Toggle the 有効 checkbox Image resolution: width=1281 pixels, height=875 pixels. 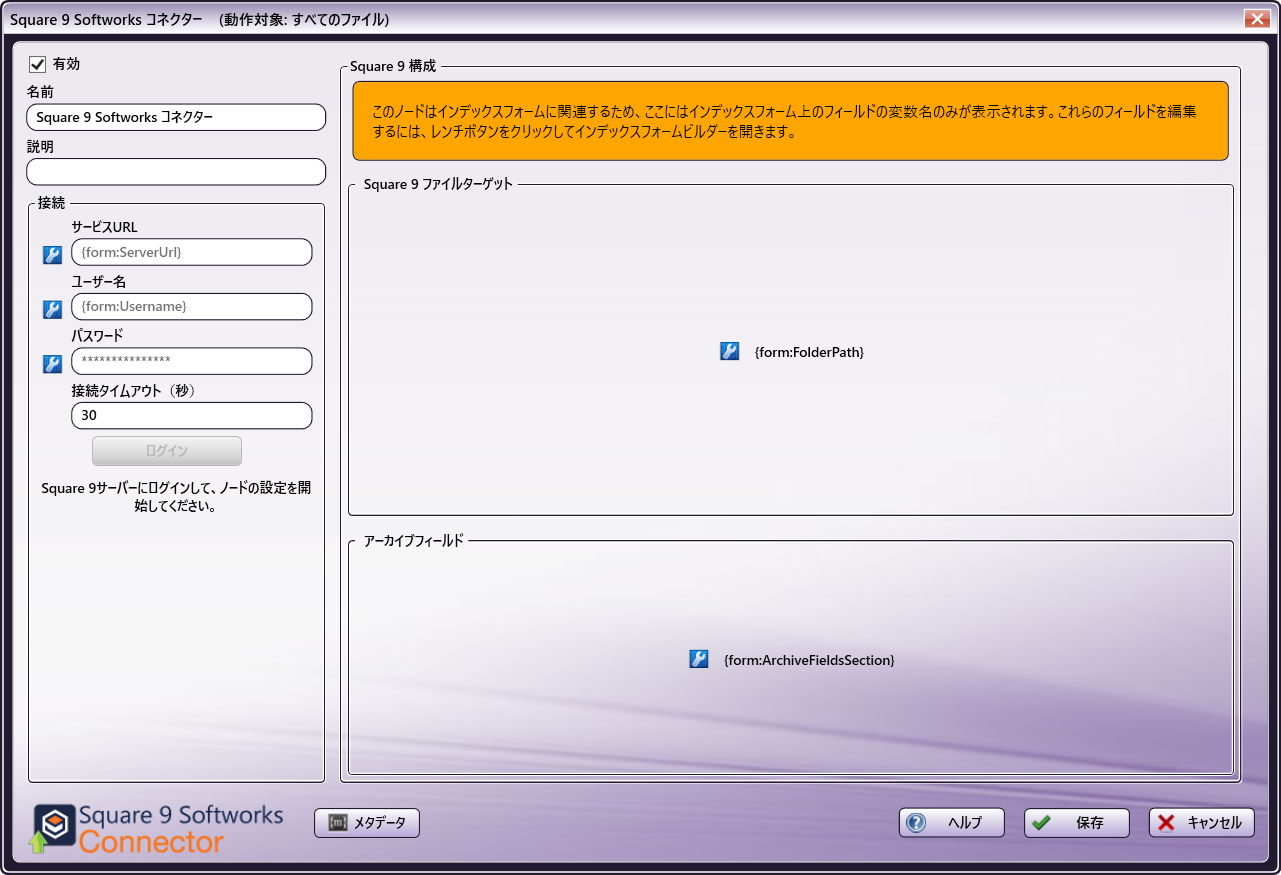(38, 64)
